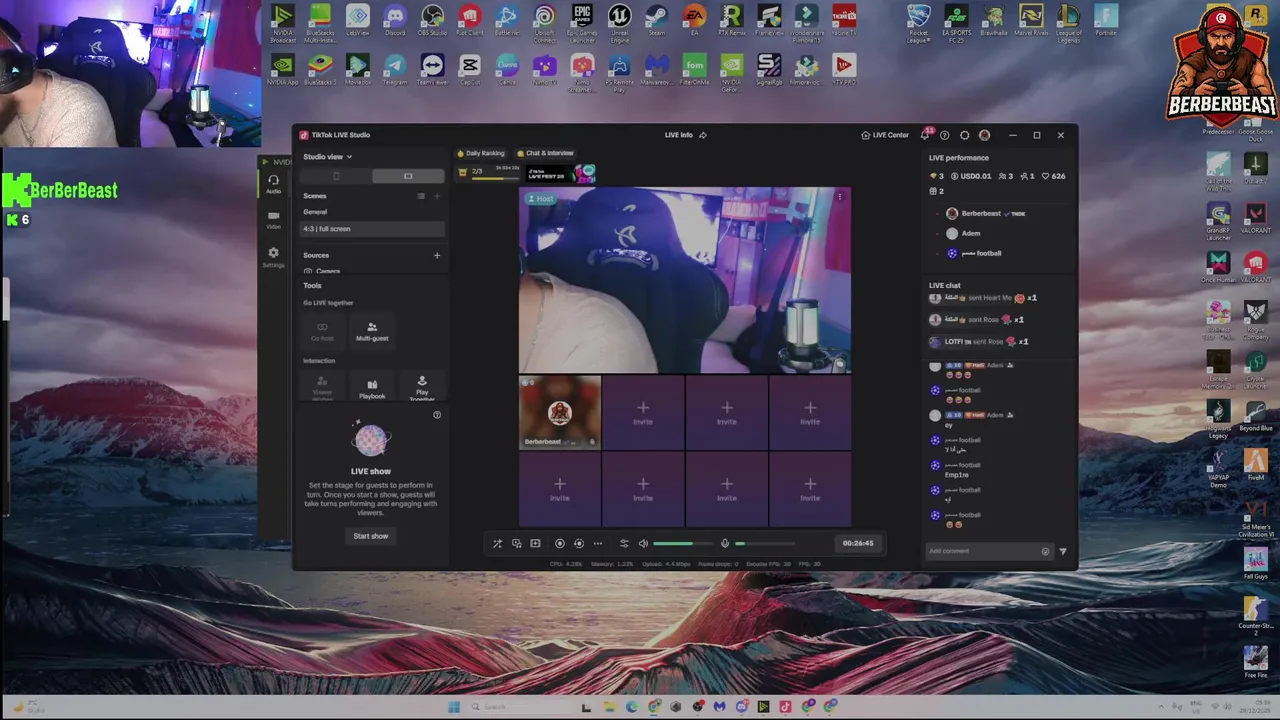Click the 00:26:45 live timer

pos(858,544)
